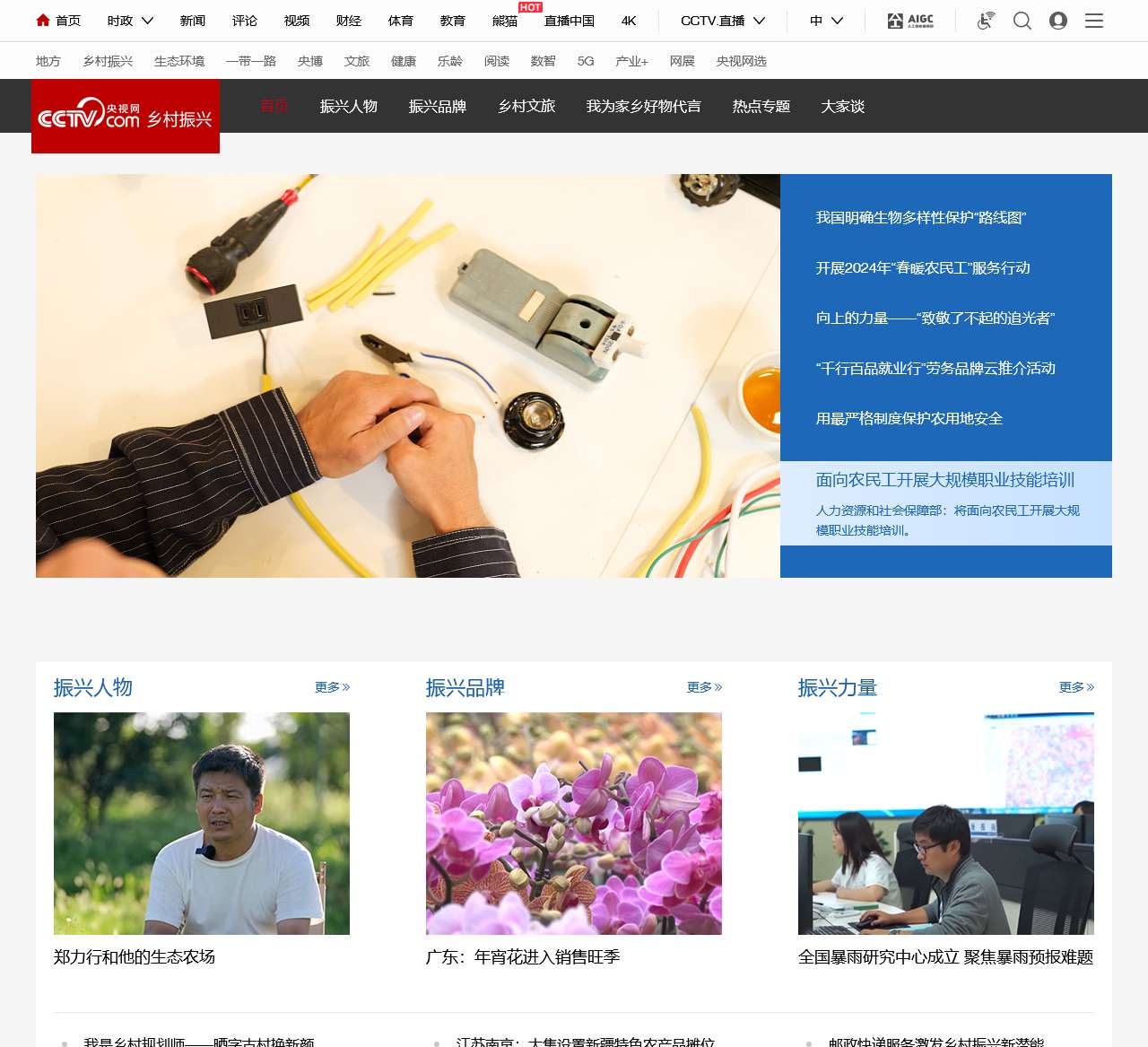Open the accessibility mode icon
This screenshot has height=1047, width=1148.
point(986,21)
